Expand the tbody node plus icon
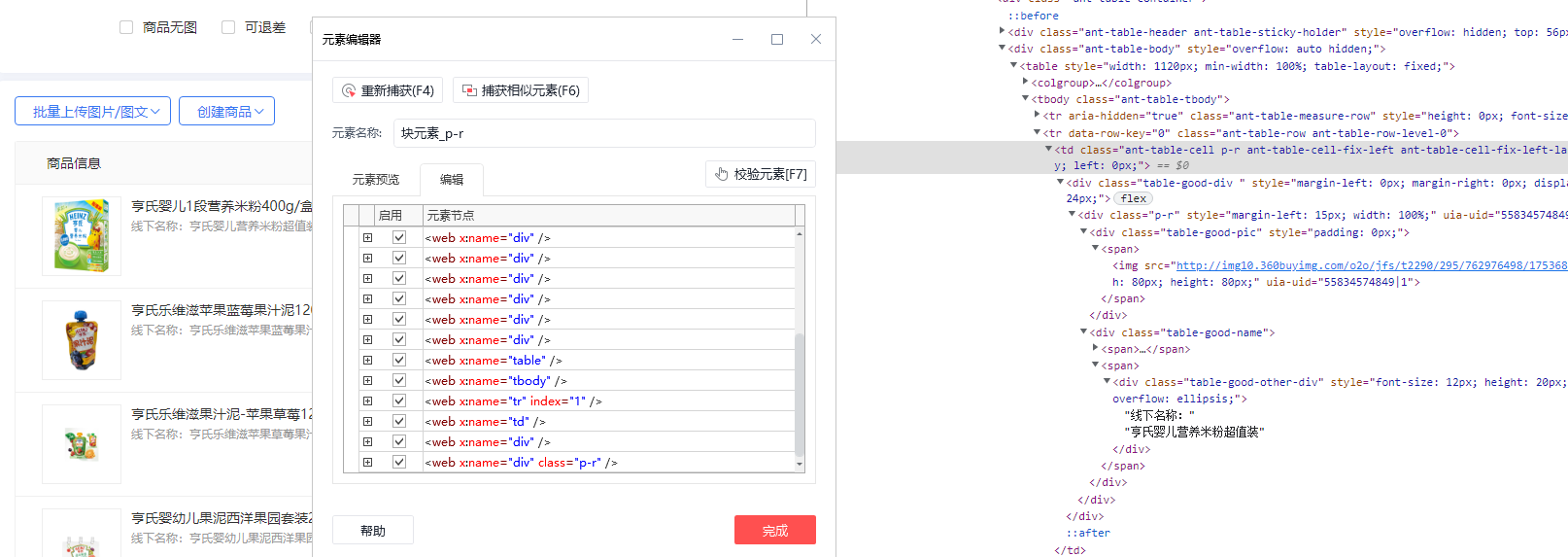 tap(367, 381)
